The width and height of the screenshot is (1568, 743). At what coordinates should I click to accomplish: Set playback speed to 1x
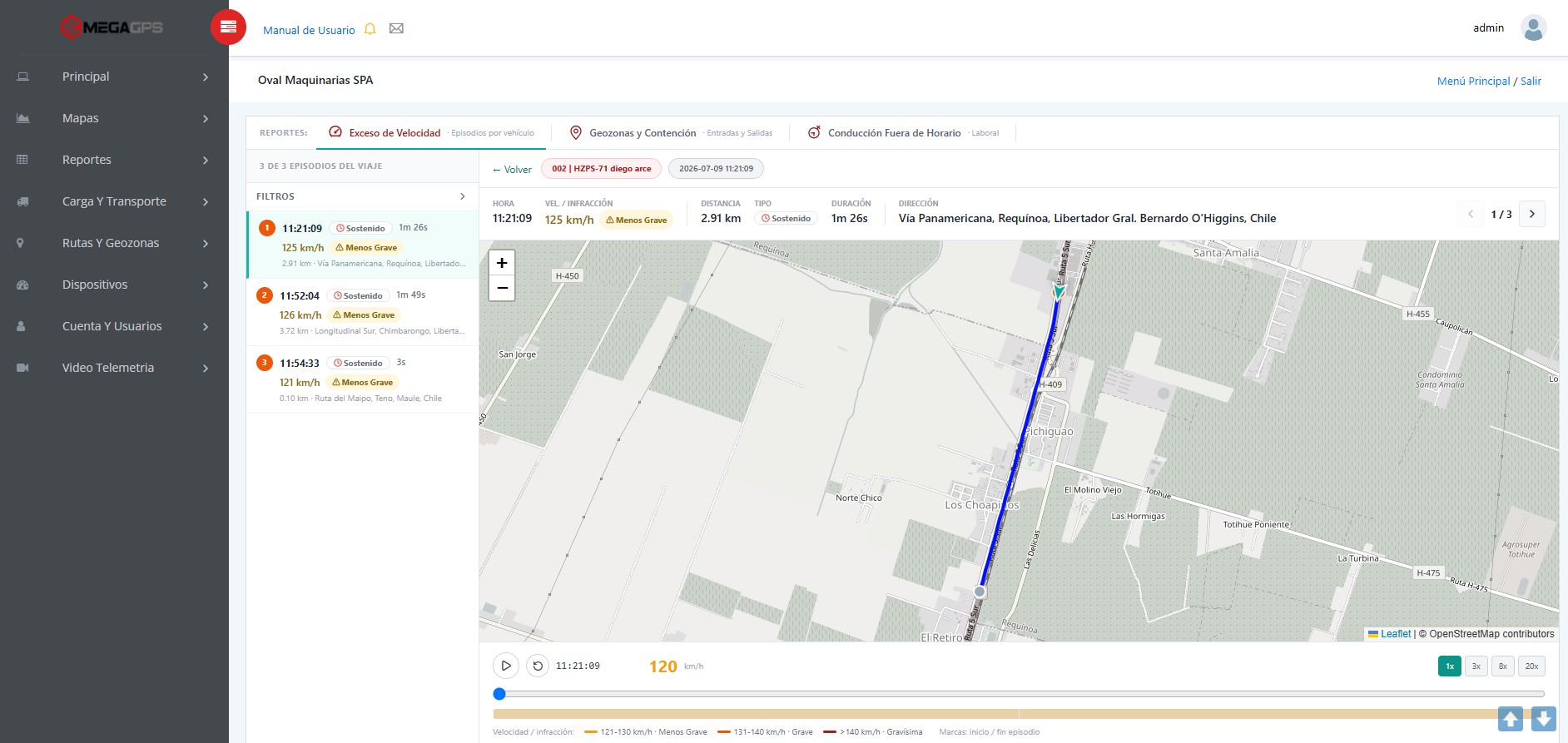click(x=1450, y=666)
